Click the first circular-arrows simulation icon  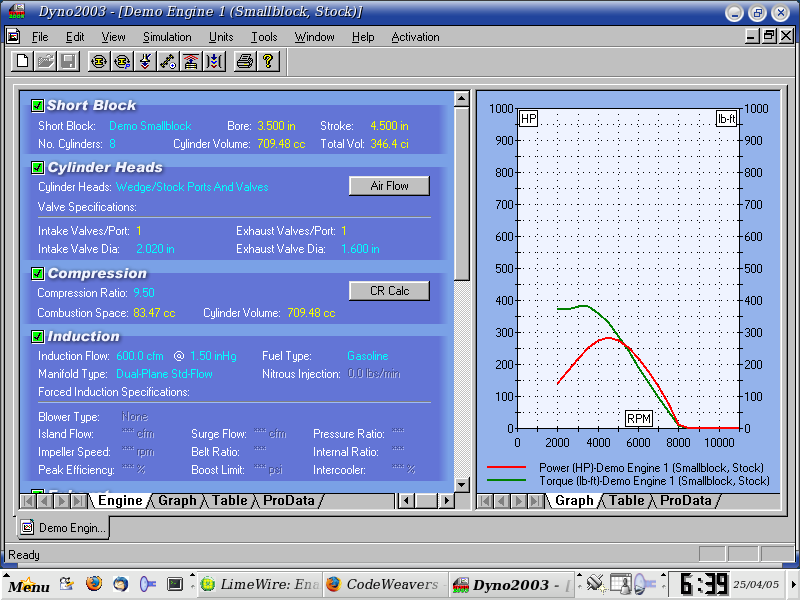98,62
